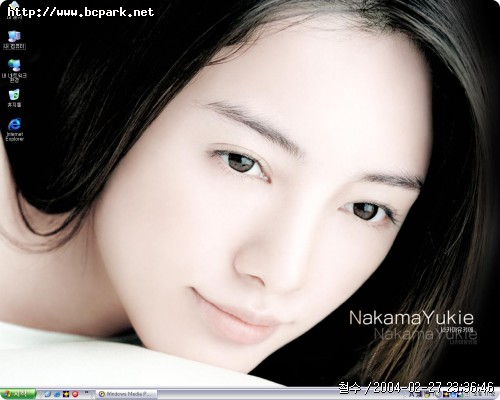
Task: Expand the Quick Launch overflow chevron
Action: pos(86,391)
